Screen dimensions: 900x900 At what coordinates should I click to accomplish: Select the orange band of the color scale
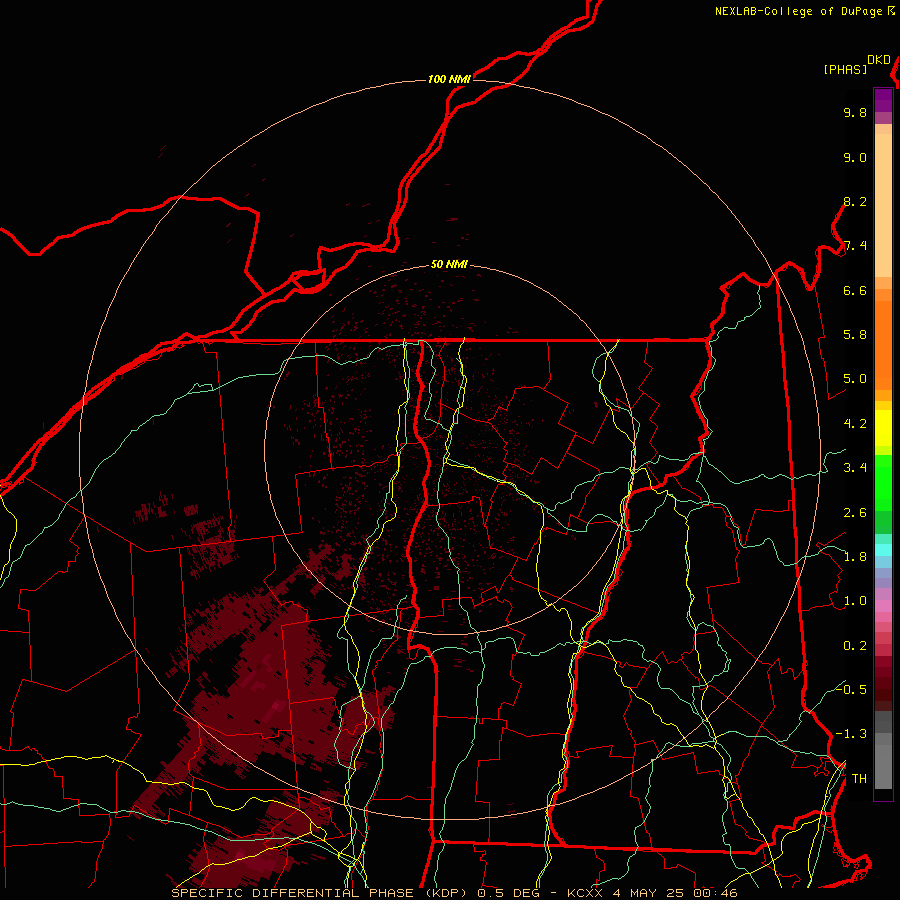pyautogui.click(x=883, y=345)
